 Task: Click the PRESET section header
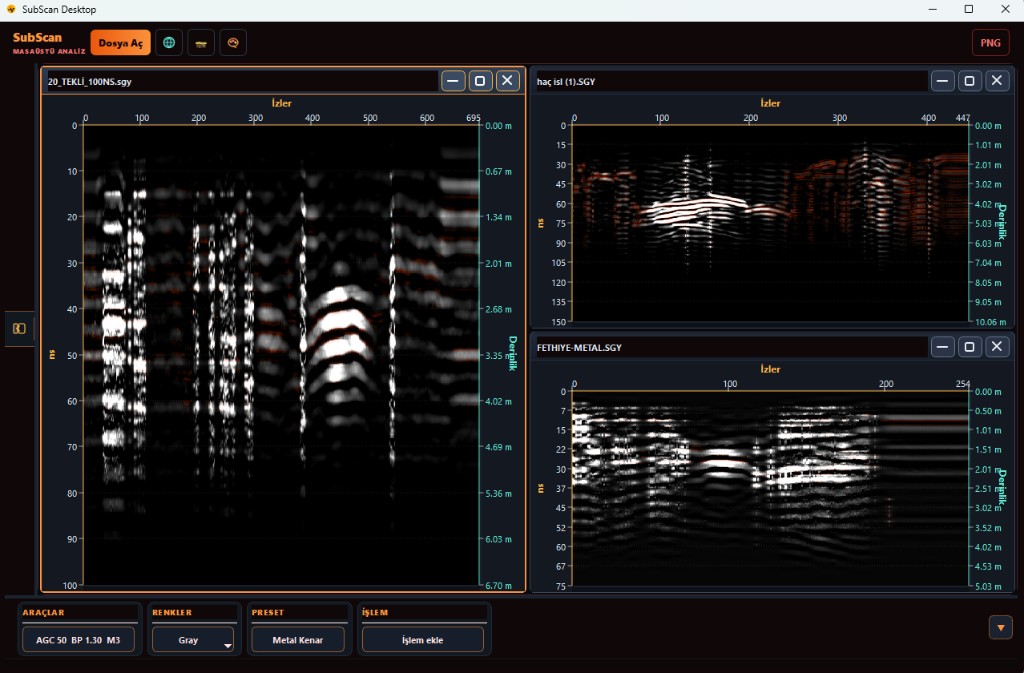pos(268,612)
